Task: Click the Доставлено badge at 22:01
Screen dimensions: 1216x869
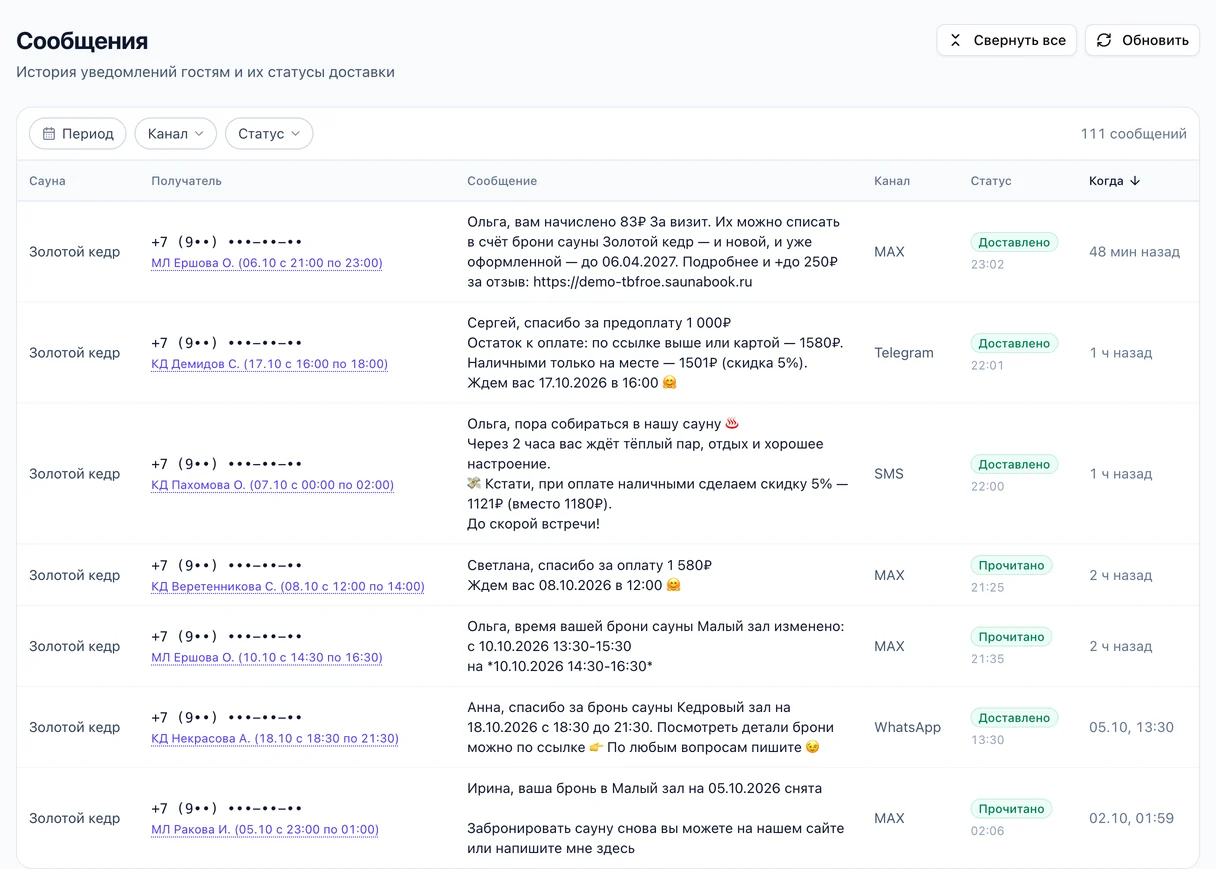Action: pyautogui.click(x=1014, y=343)
